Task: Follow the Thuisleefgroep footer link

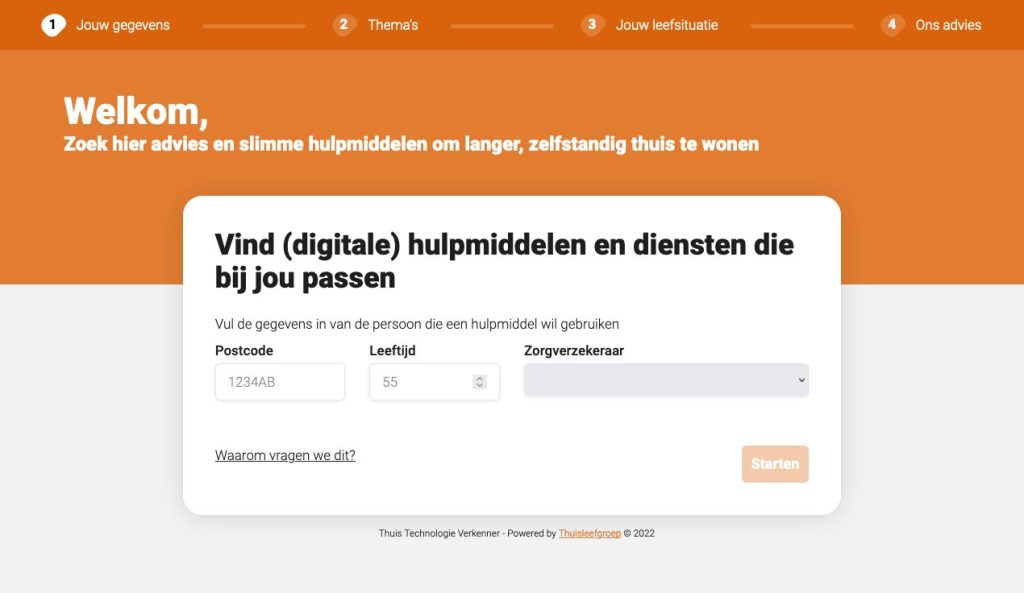Action: click(590, 533)
